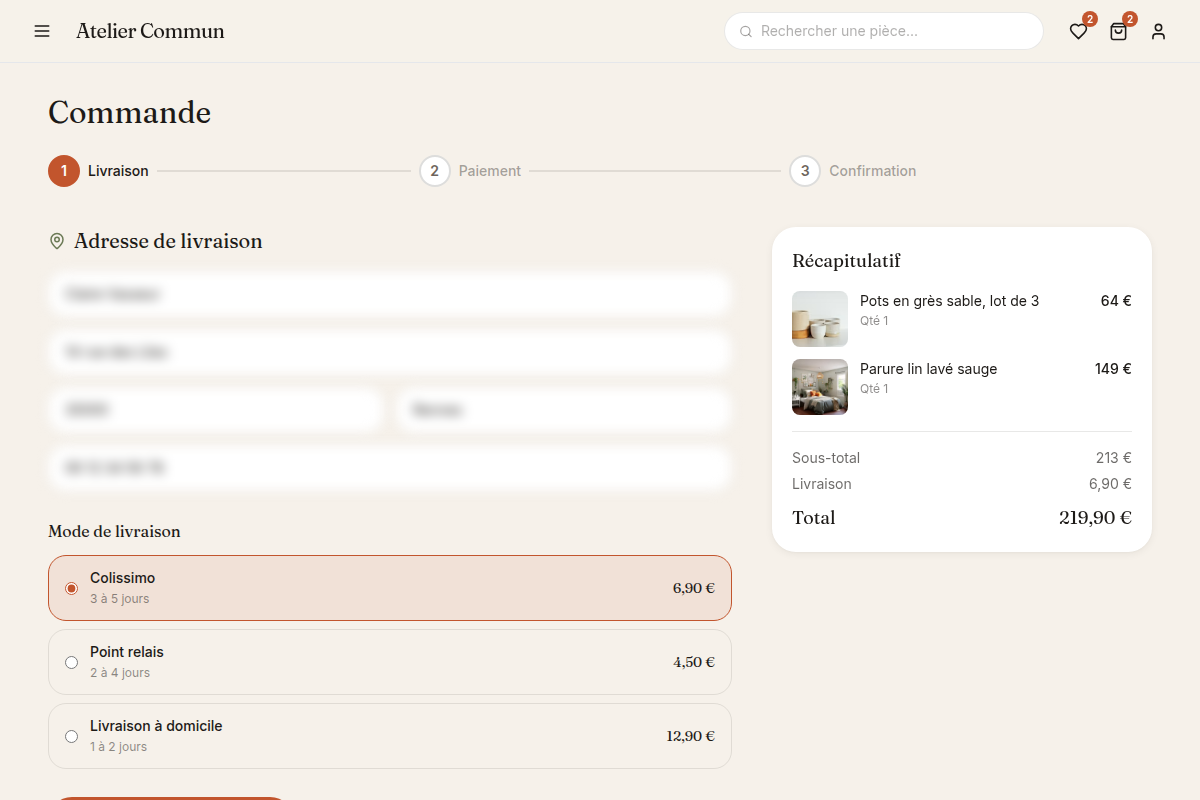
Task: Go to the Confirmation step
Action: [x=853, y=171]
